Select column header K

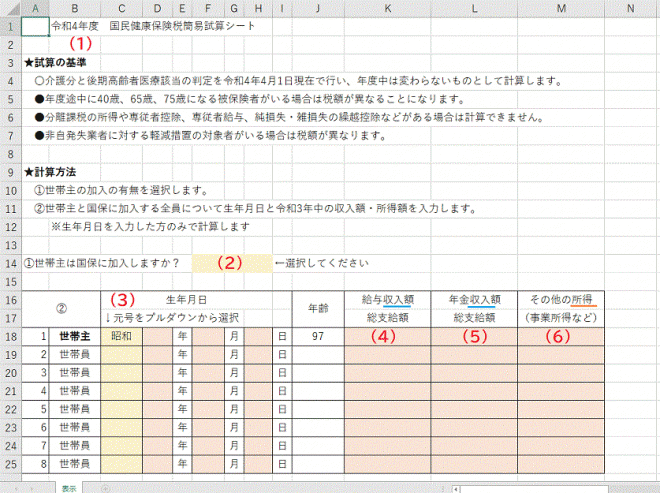[386, 9]
